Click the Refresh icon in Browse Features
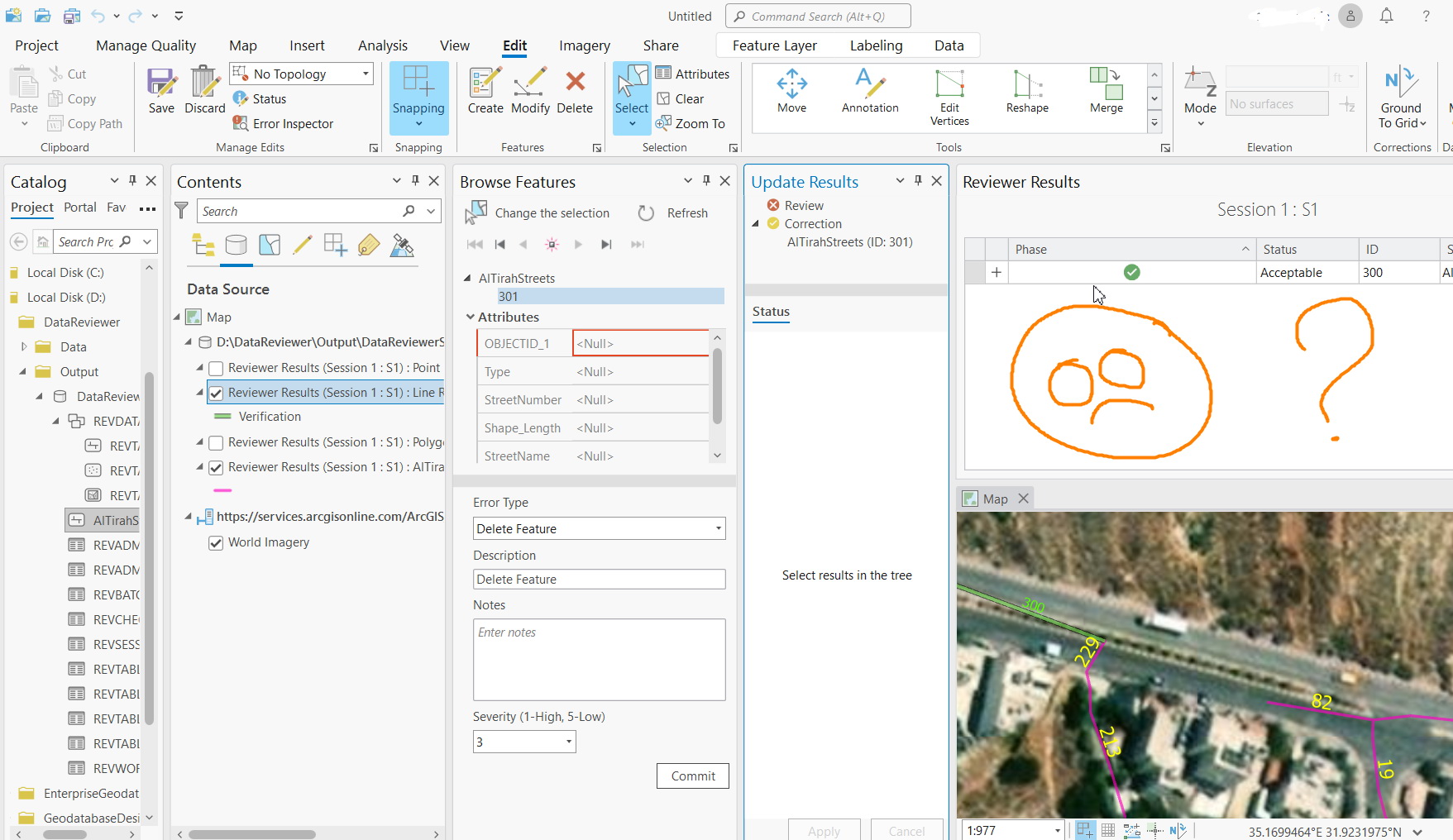Image resolution: width=1453 pixels, height=840 pixels. 646,212
